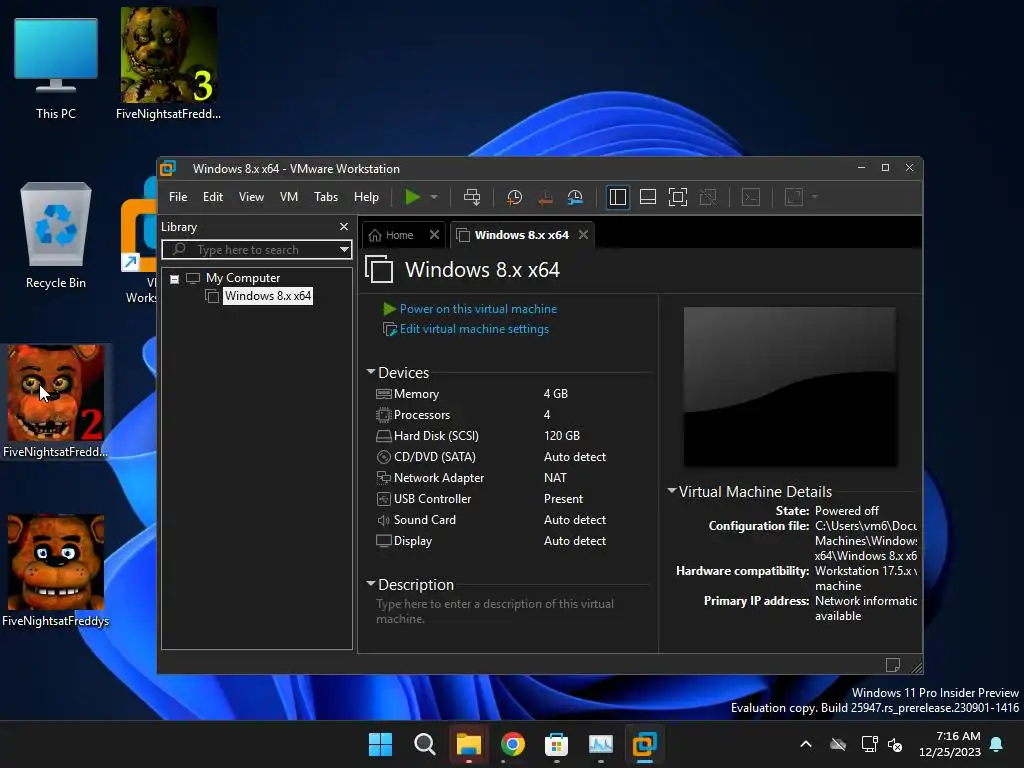Click the USB Controller device row

click(493, 498)
